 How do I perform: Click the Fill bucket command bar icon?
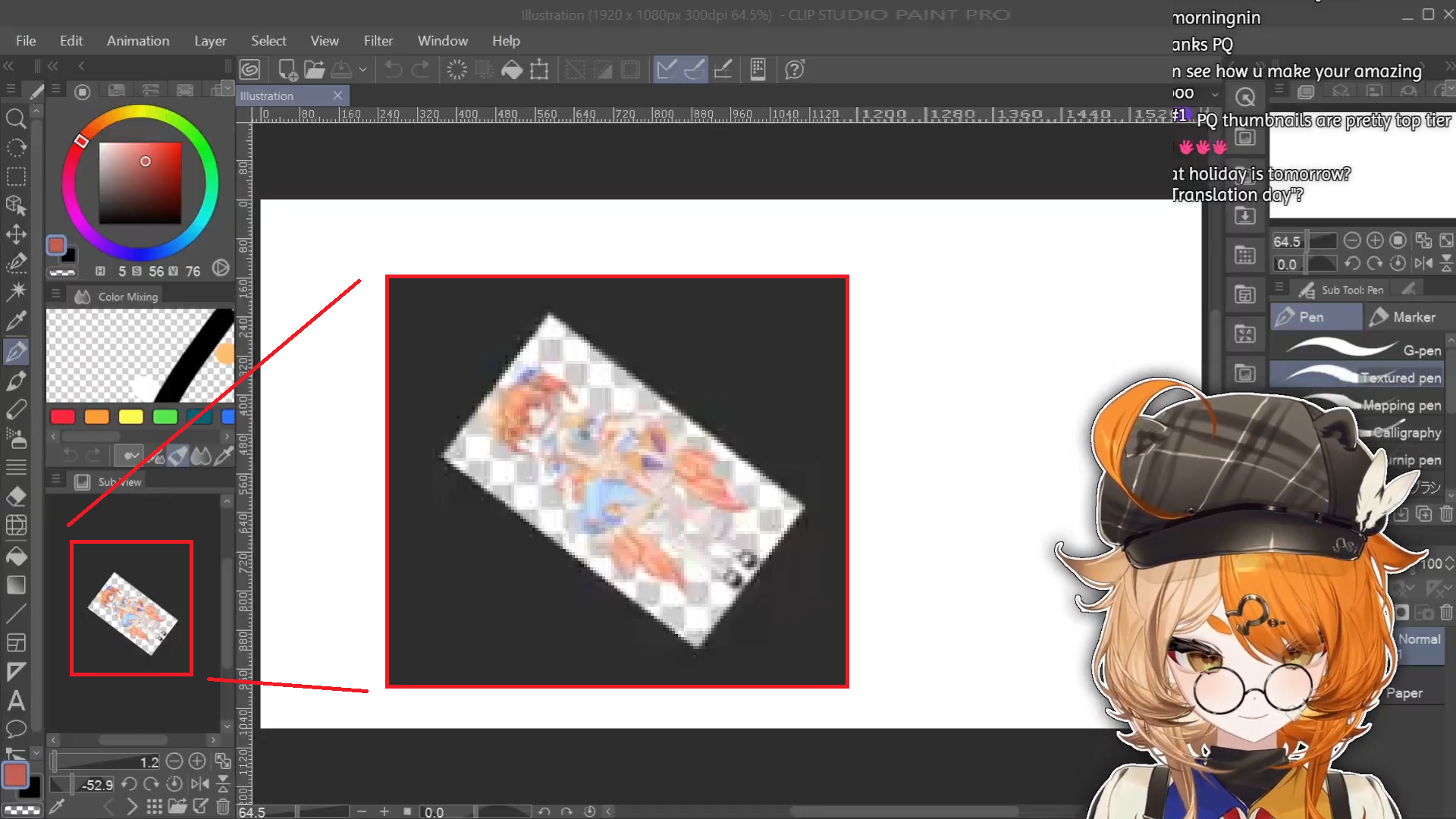(x=512, y=70)
